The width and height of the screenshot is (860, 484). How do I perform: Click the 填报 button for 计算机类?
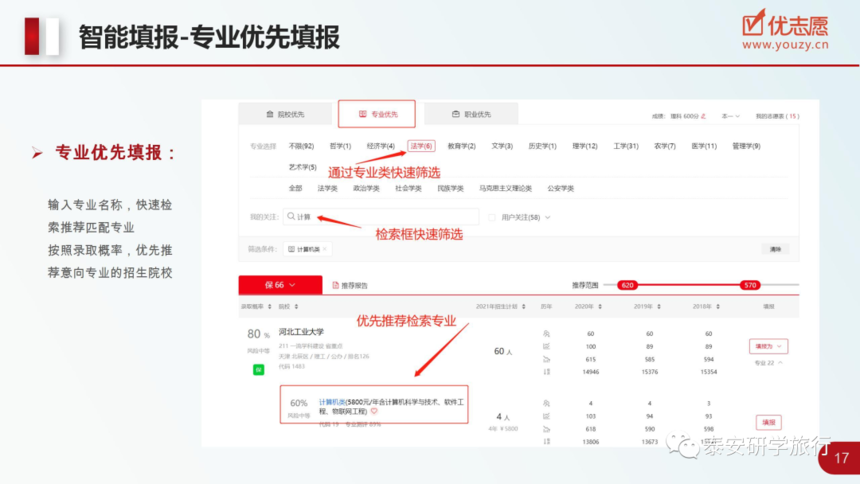[x=768, y=422]
